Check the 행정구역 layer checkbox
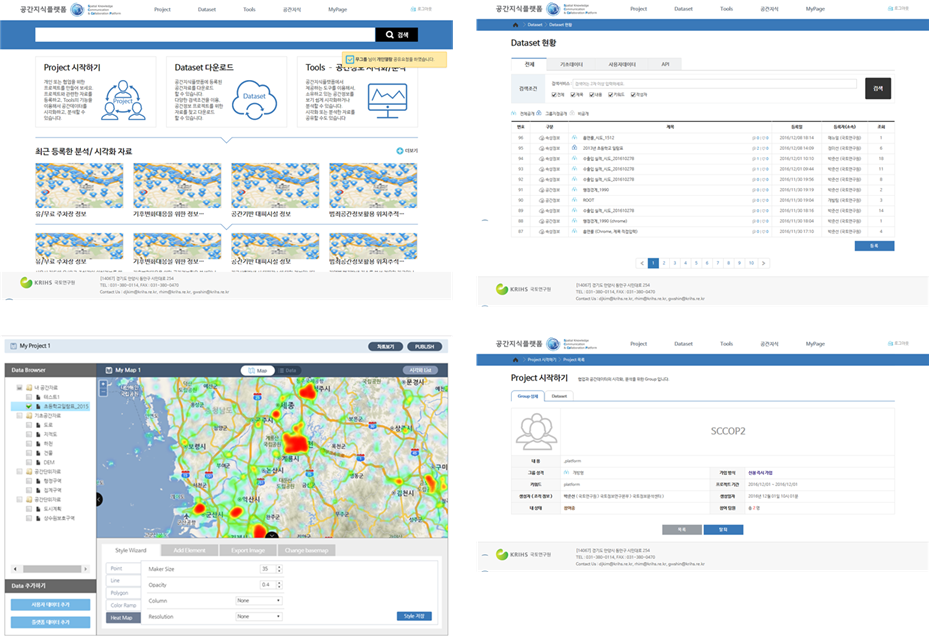 click(x=28, y=481)
